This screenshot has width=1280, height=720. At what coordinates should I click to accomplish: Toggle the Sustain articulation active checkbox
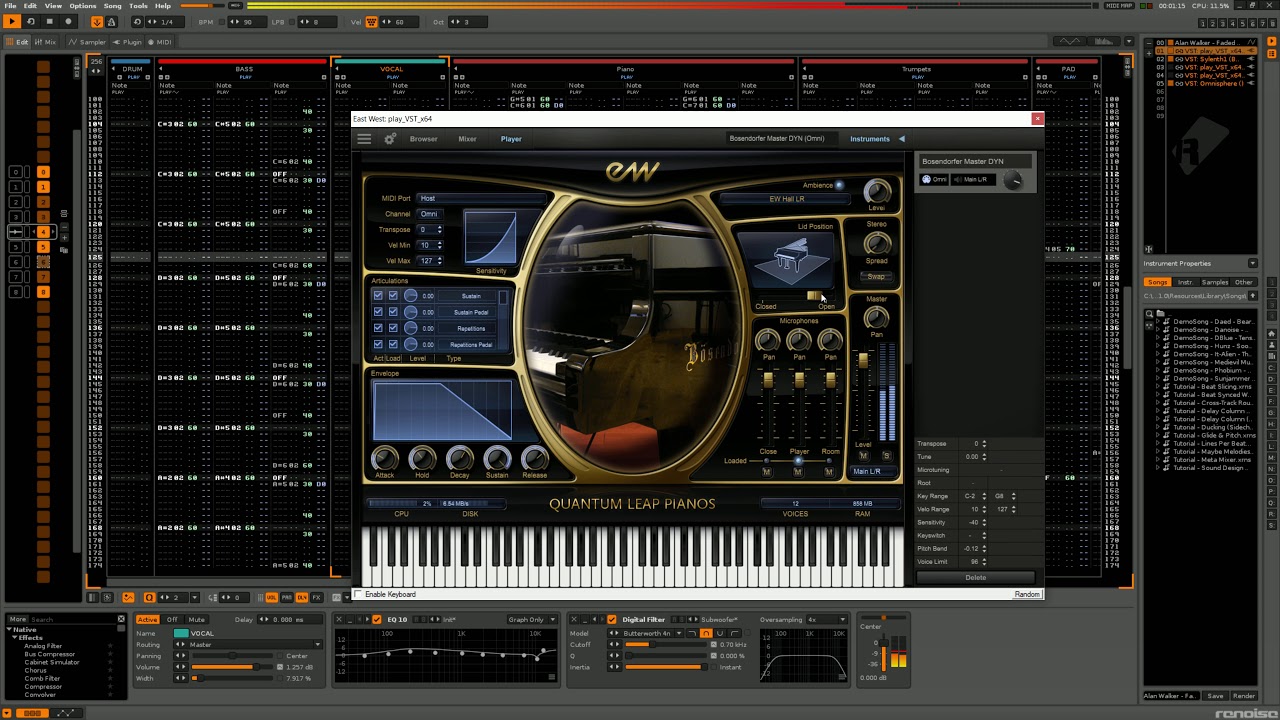[378, 296]
